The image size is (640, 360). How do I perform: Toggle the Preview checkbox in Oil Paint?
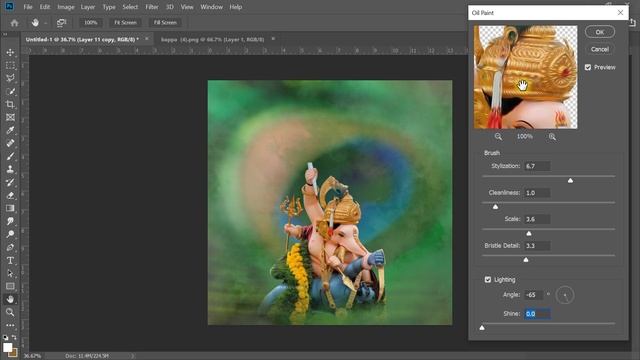[588, 67]
